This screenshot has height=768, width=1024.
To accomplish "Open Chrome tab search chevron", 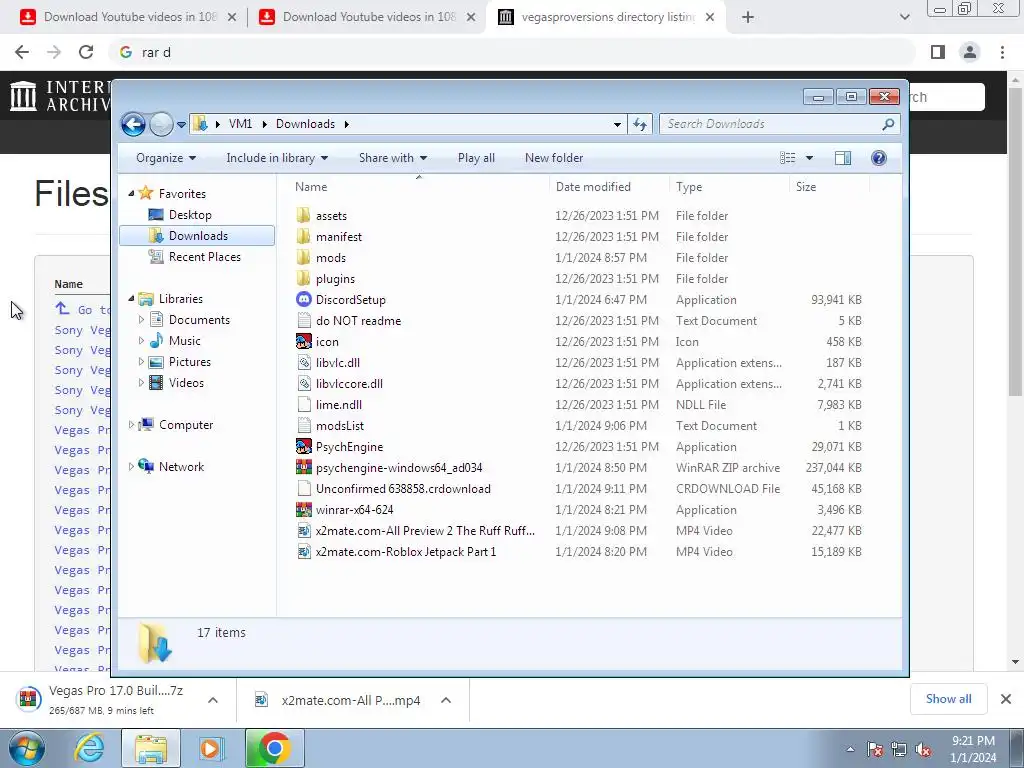I will pyautogui.click(x=904, y=17).
